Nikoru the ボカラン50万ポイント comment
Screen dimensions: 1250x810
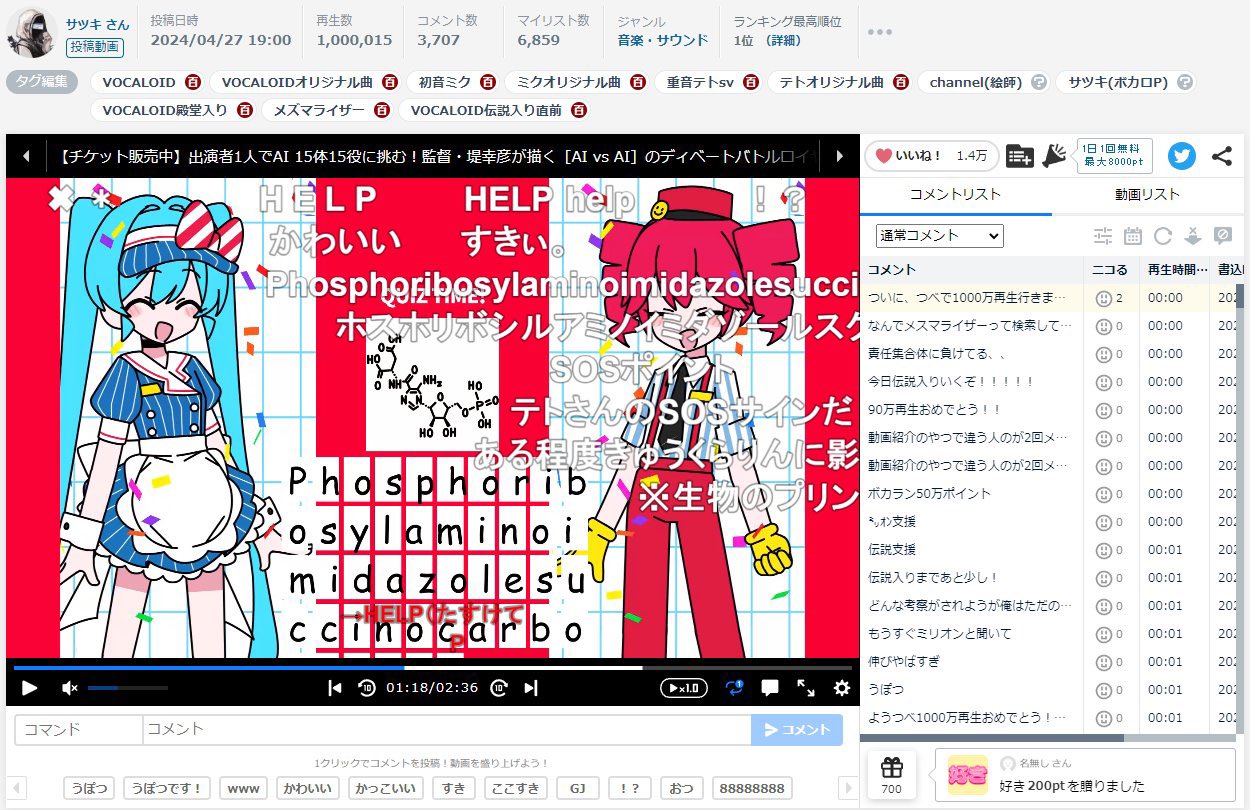click(x=1103, y=493)
